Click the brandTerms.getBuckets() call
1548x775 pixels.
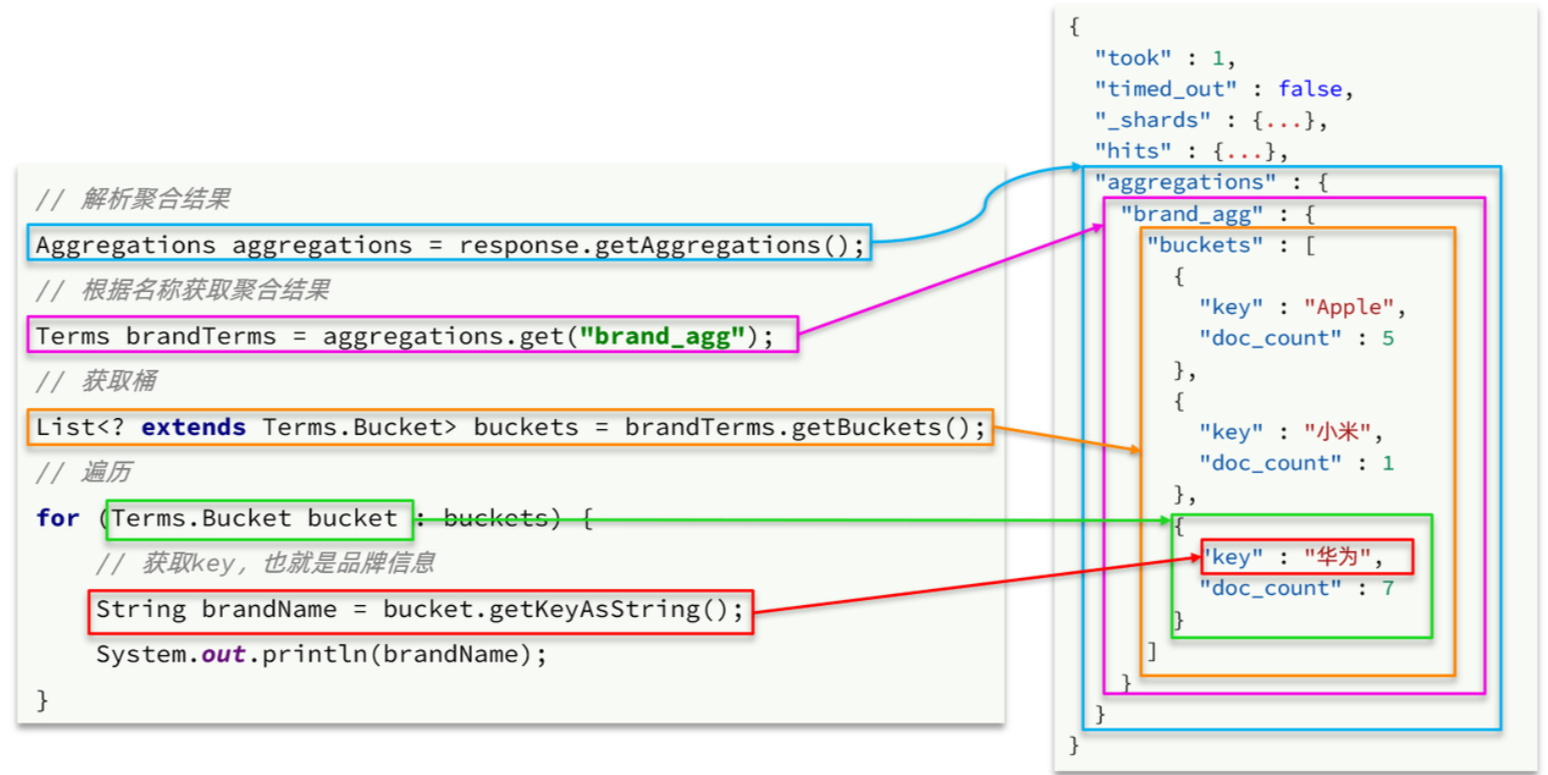[x=798, y=427]
